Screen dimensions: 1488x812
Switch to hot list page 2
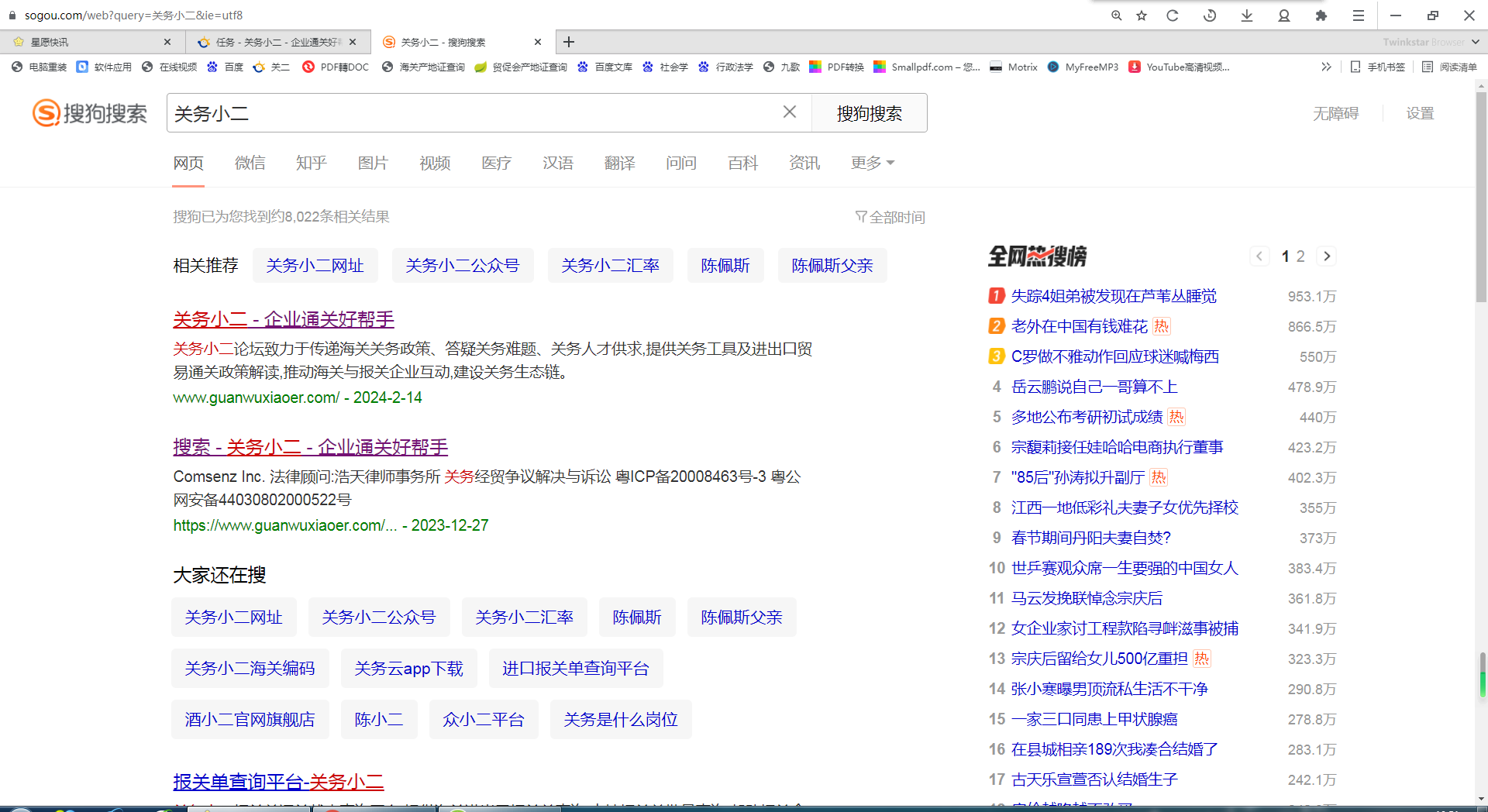tap(1300, 256)
